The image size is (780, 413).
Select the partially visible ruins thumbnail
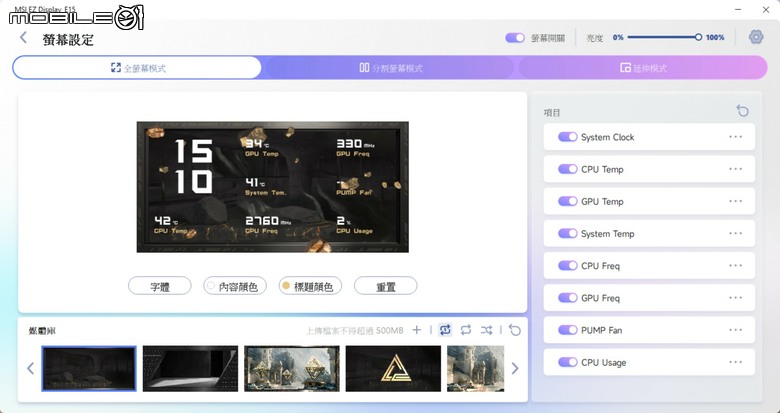coord(476,369)
